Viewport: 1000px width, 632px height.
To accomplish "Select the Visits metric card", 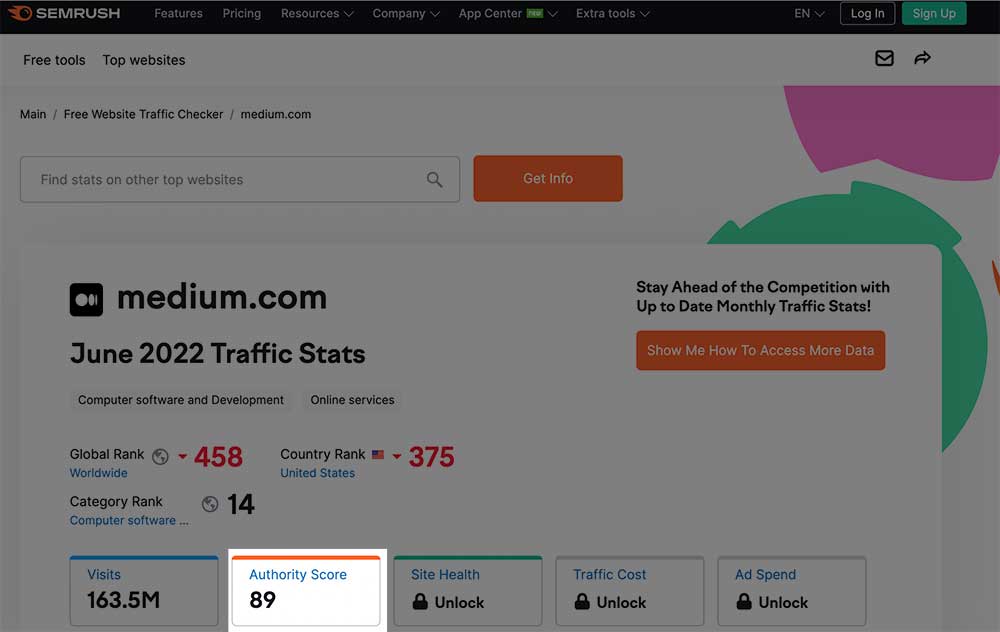I will [144, 591].
